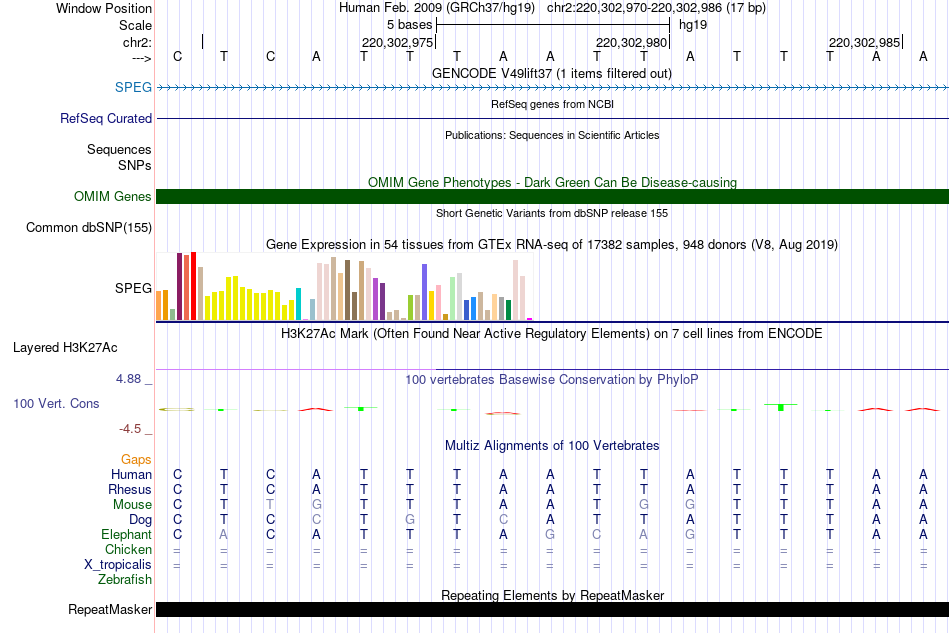Click the Chicken species row label
This screenshot has height=633, width=950.
coord(128,549)
